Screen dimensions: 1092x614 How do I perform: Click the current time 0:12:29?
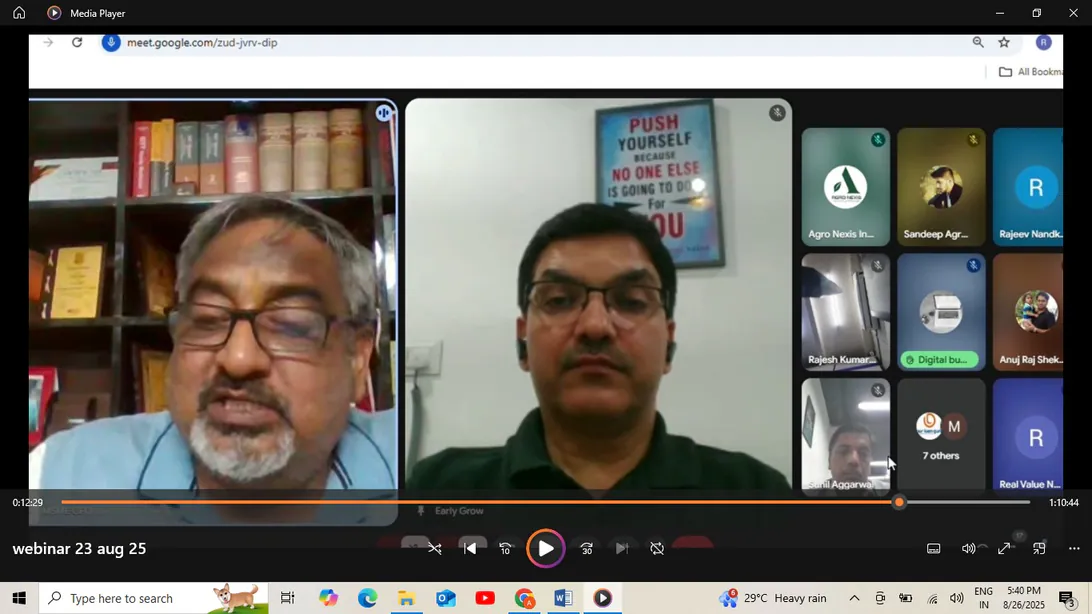tap(28, 503)
